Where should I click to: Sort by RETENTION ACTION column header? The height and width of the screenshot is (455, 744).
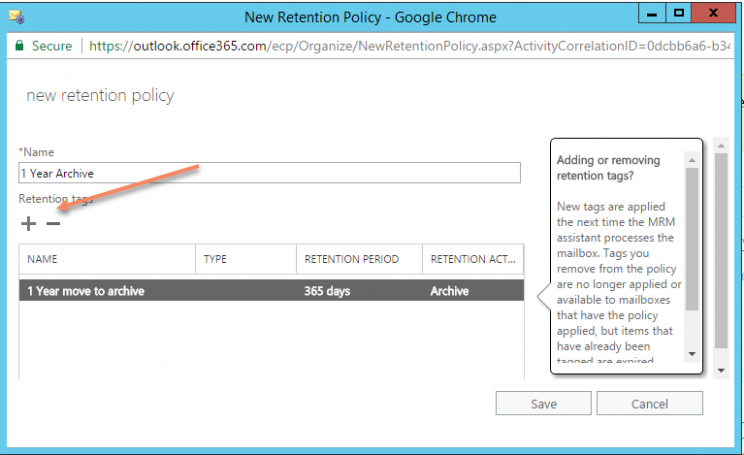pyautogui.click(x=473, y=259)
